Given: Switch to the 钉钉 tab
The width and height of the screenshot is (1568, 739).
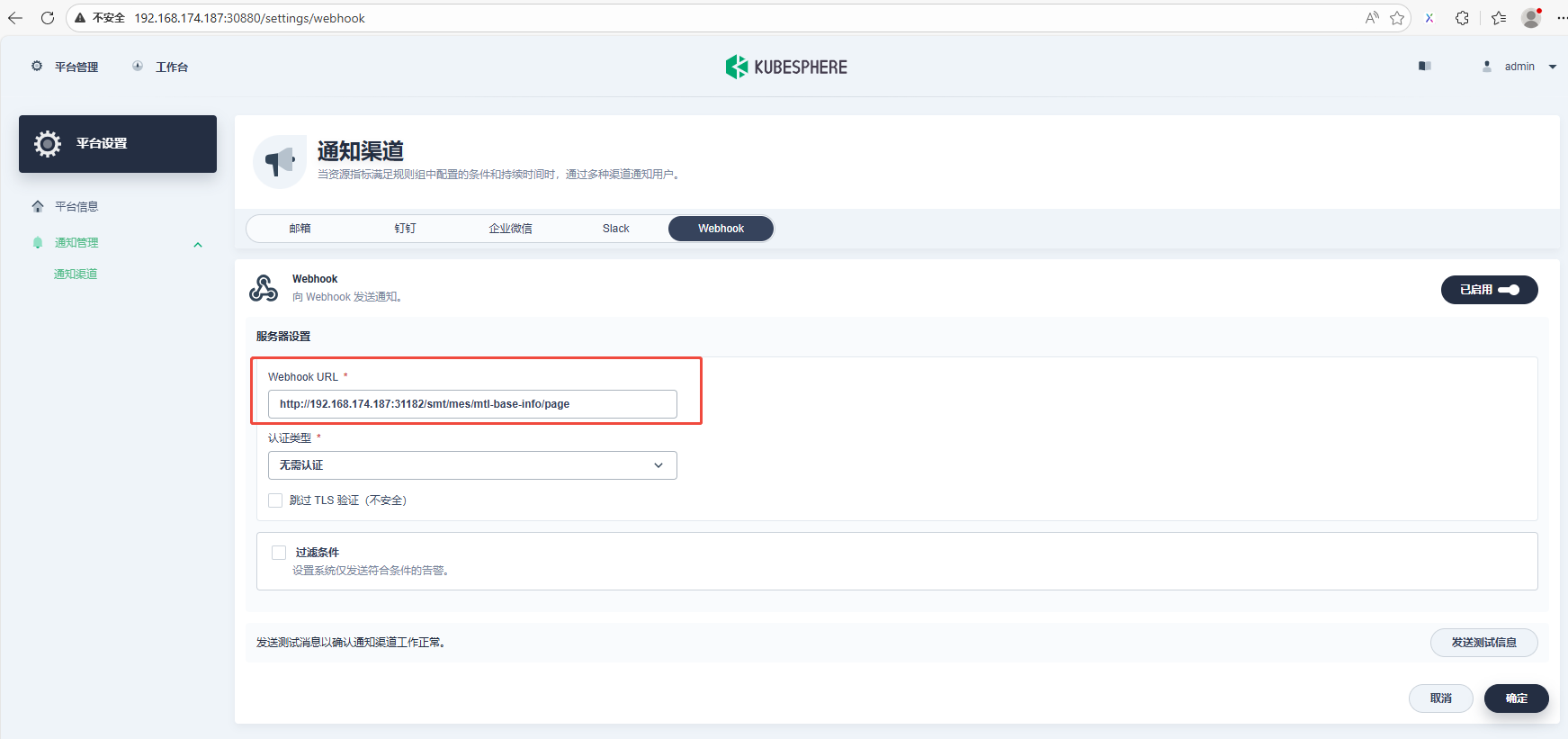Looking at the screenshot, I should tap(405, 229).
